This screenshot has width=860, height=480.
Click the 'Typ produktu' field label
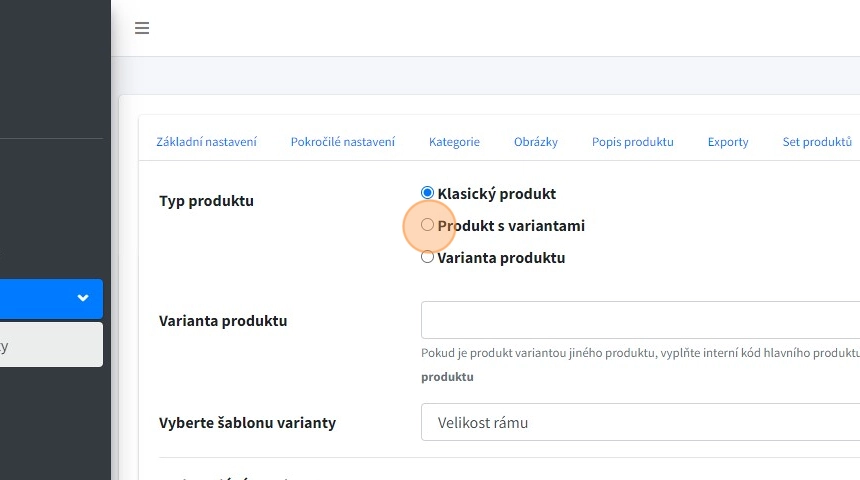point(206,201)
